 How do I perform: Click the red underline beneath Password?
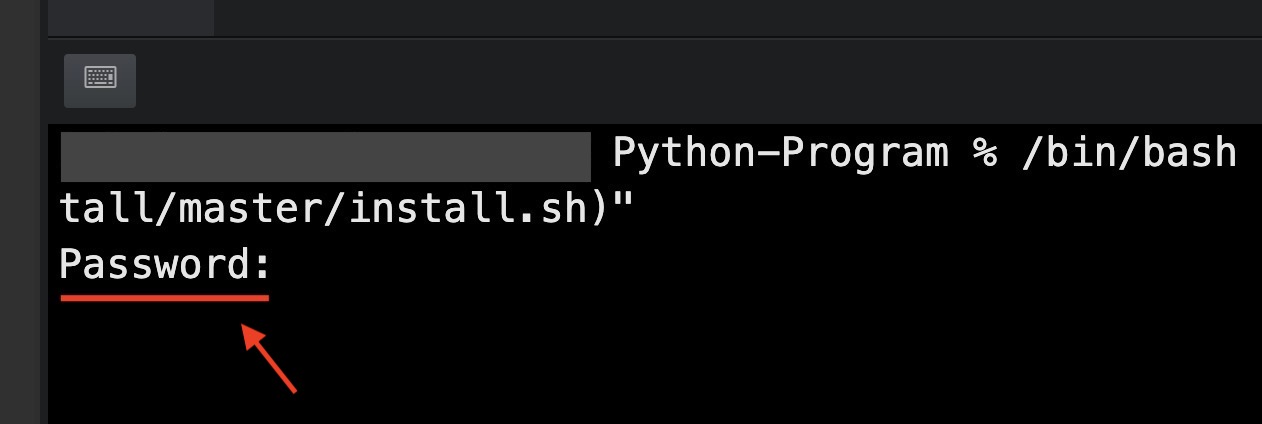click(164, 296)
